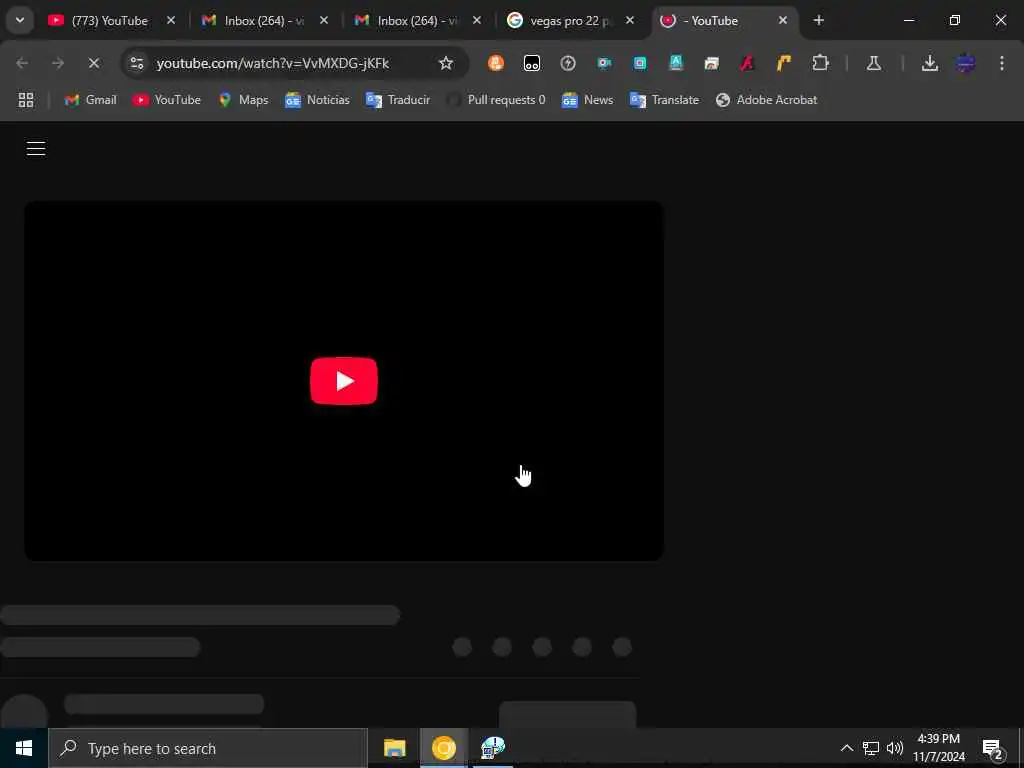Open the notification center icon
1024x768 pixels.
click(993, 748)
